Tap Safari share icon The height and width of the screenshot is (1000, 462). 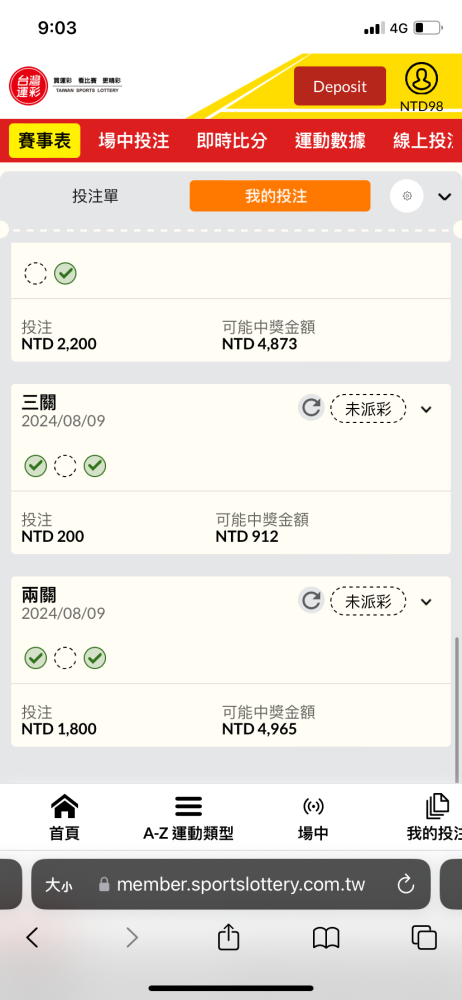(x=228, y=938)
